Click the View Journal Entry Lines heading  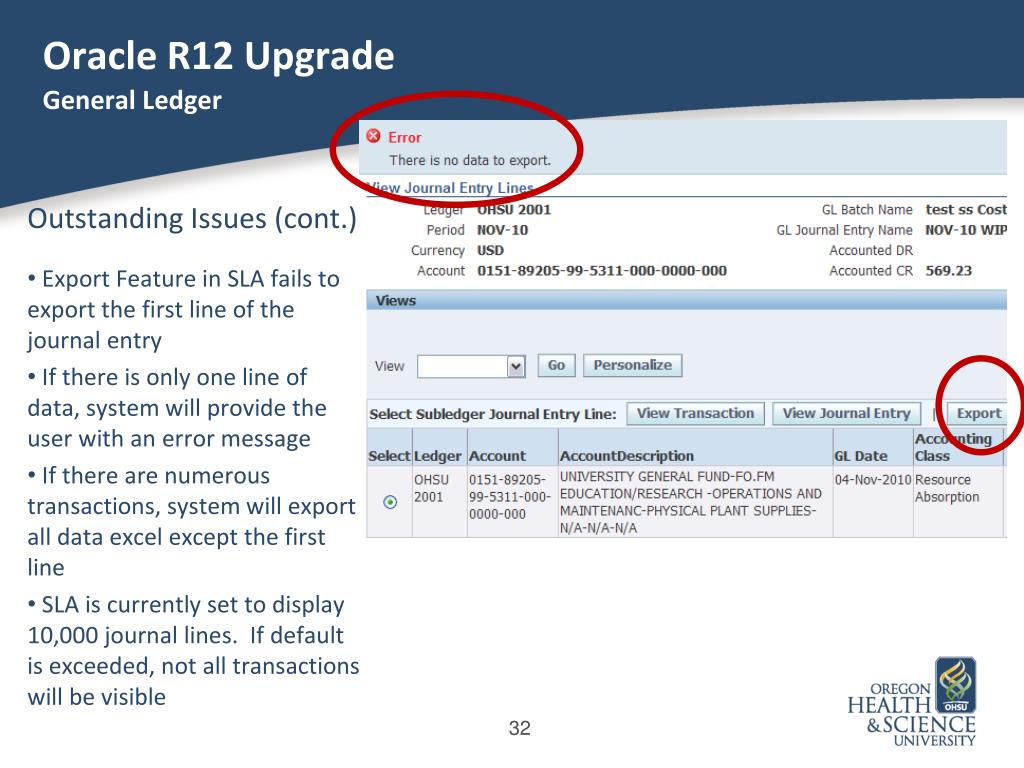(449, 188)
